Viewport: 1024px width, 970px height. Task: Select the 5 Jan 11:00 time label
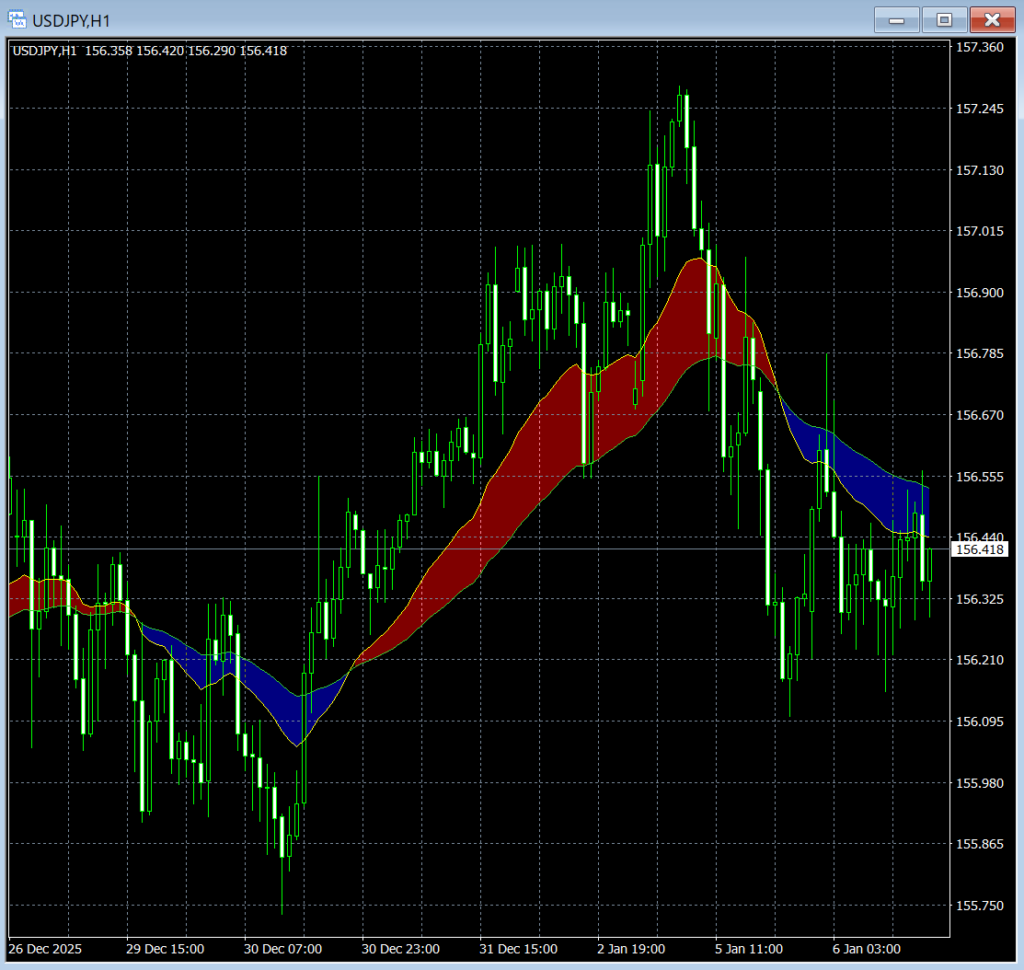pos(755,948)
